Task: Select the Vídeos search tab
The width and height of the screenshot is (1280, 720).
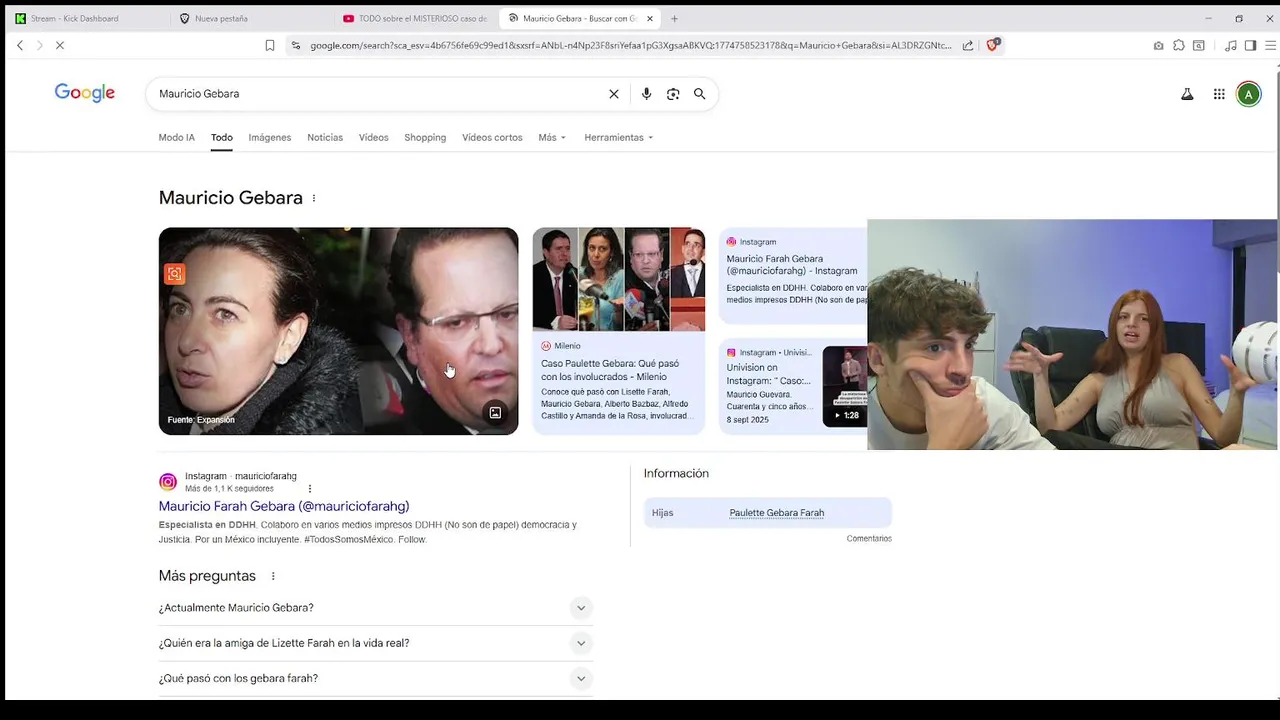Action: coord(374,137)
